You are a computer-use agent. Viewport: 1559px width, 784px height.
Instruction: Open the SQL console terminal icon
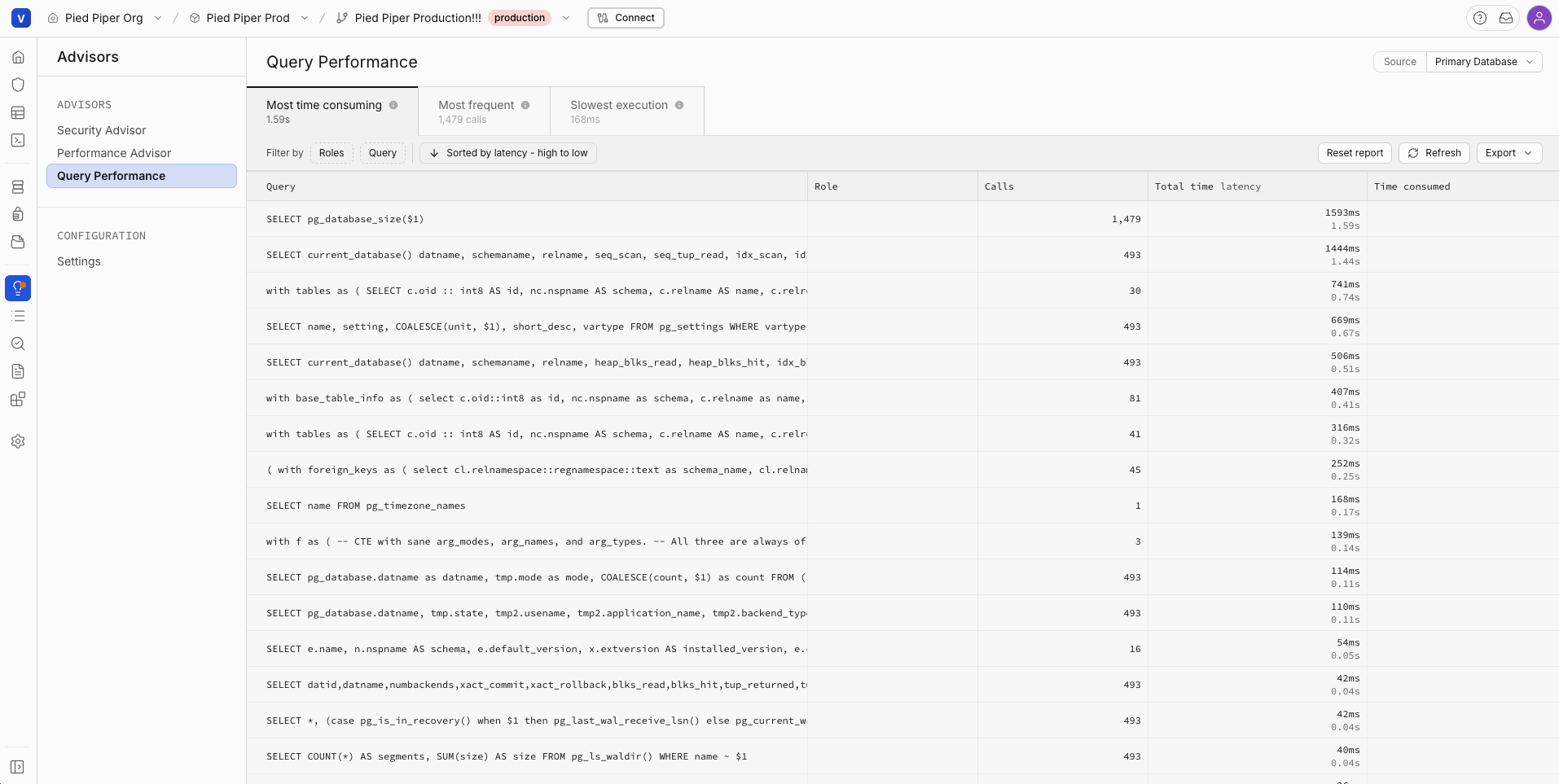point(18,140)
